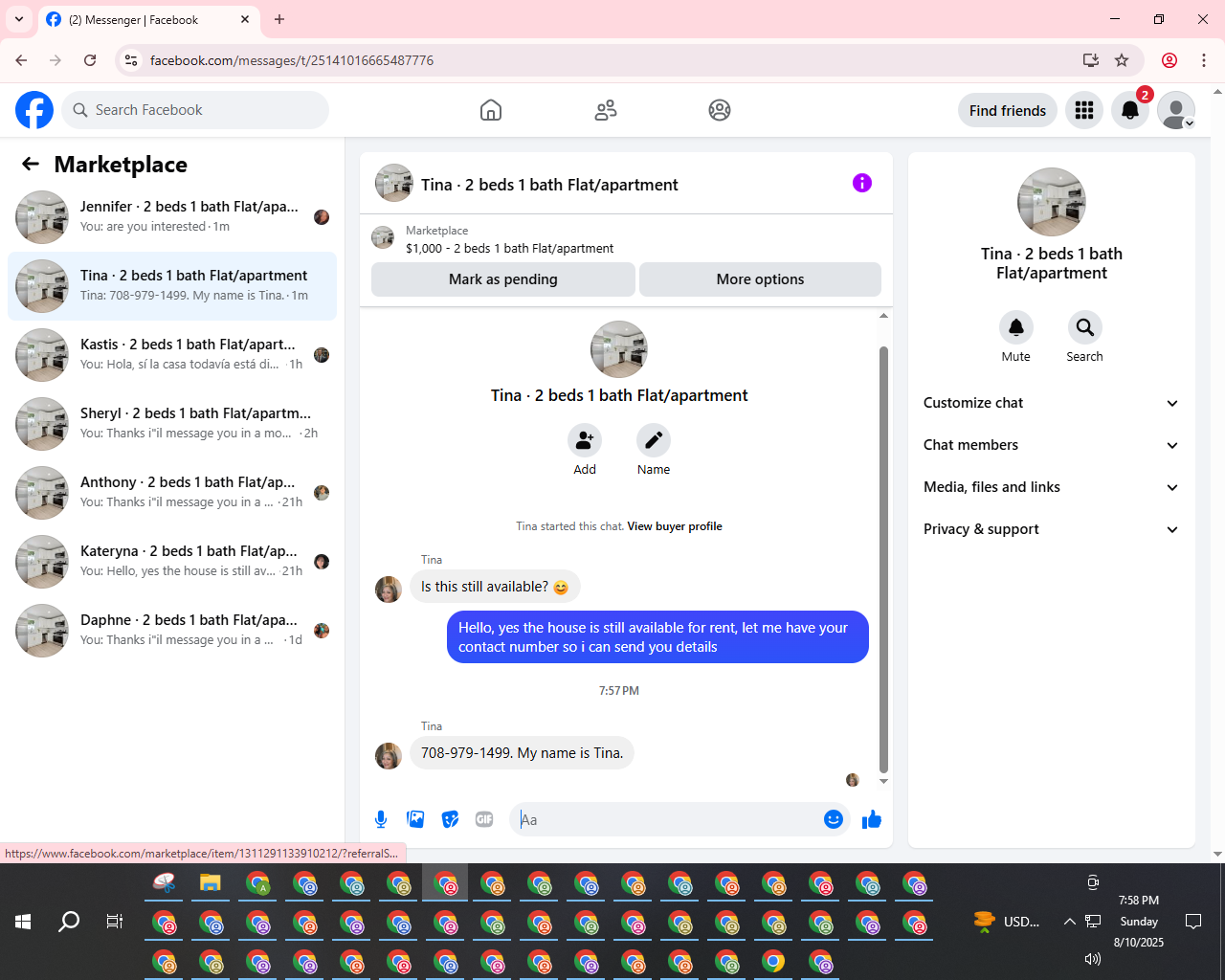The height and width of the screenshot is (980, 1225).
Task: Open the account profile picture menu
Action: pos(1176,110)
